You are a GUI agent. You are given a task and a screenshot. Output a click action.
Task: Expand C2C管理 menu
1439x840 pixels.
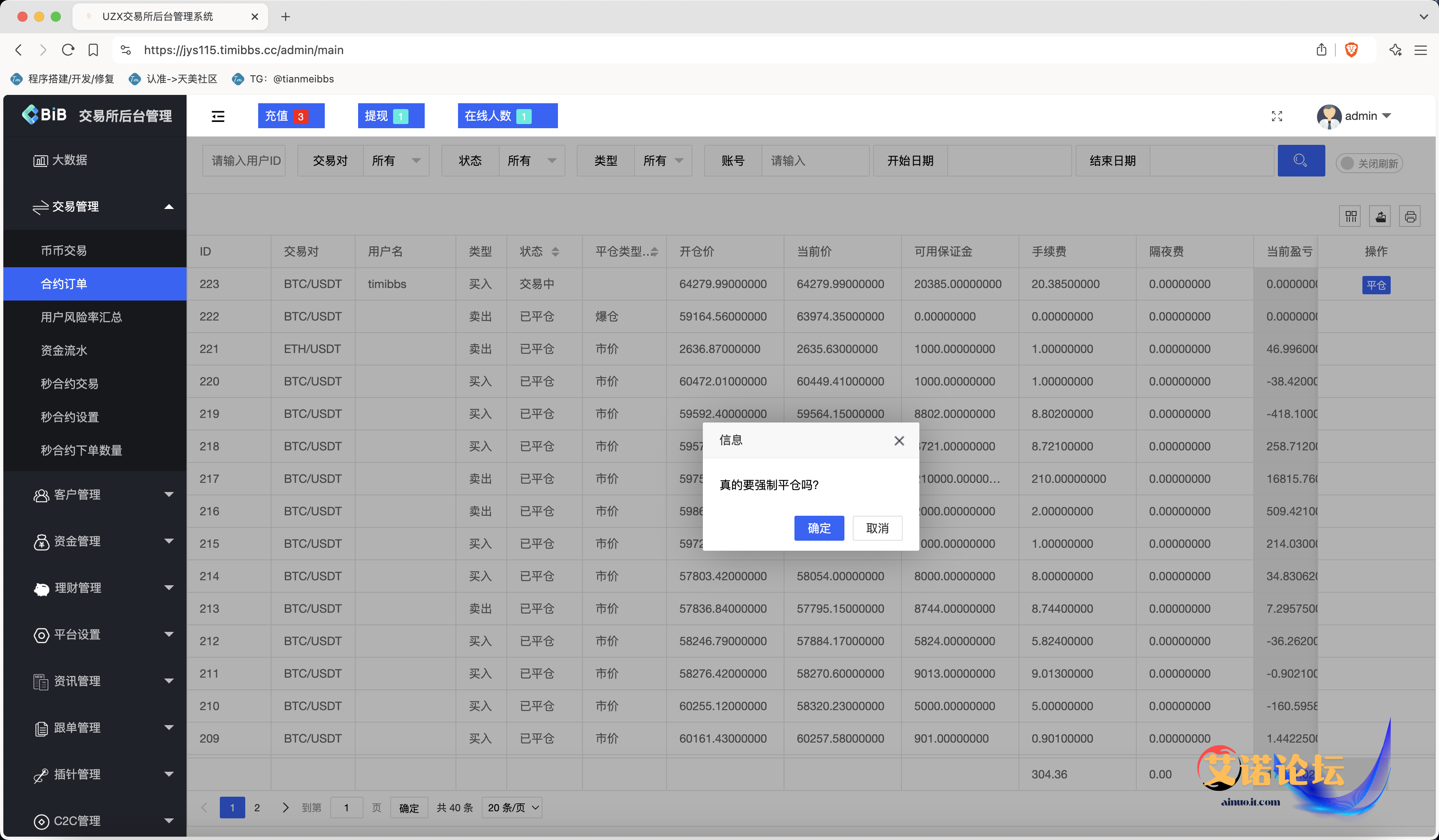click(95, 820)
